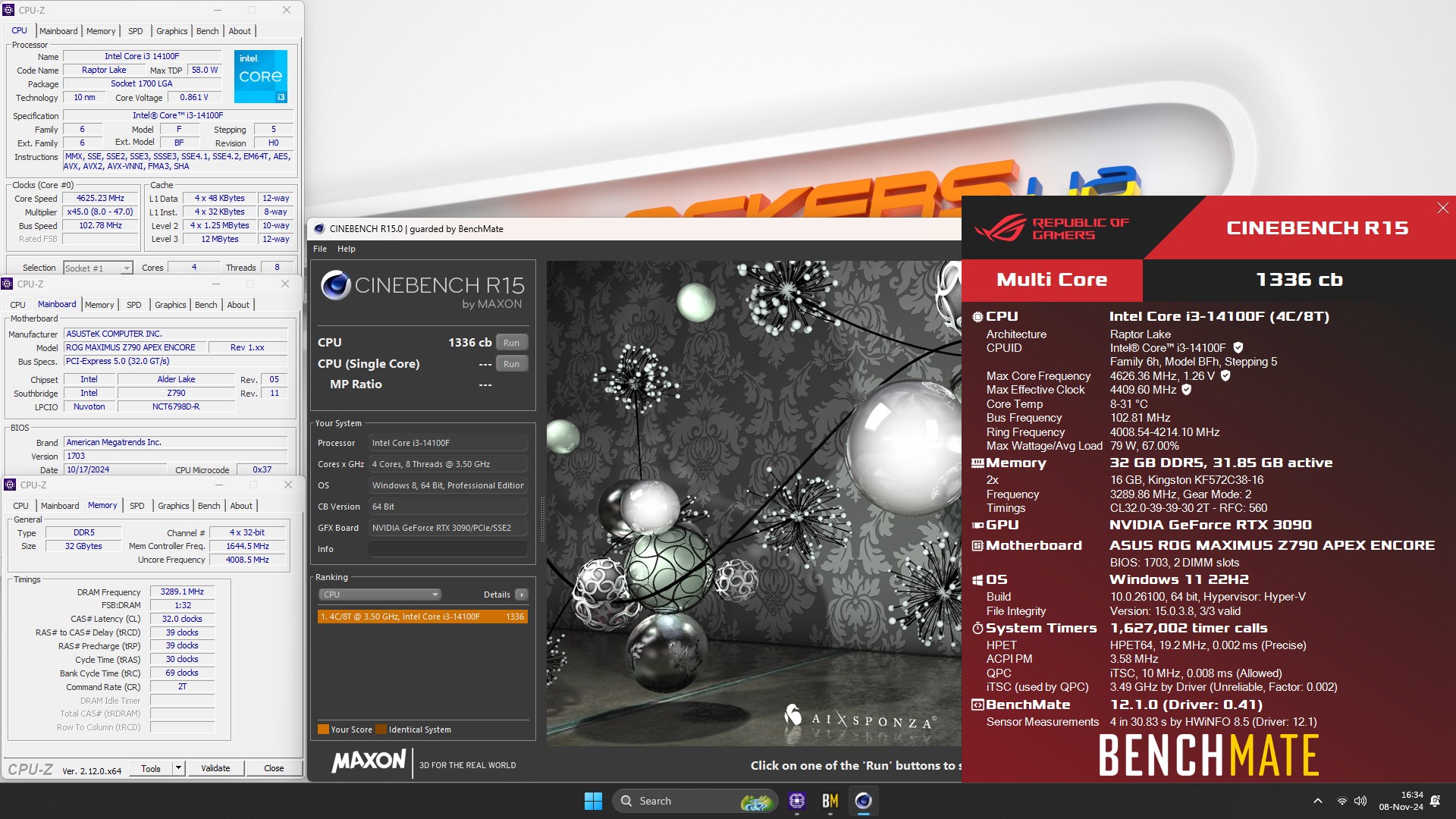
Task: Select CPU tab in the middle CPU-Z window
Action: pos(17,305)
